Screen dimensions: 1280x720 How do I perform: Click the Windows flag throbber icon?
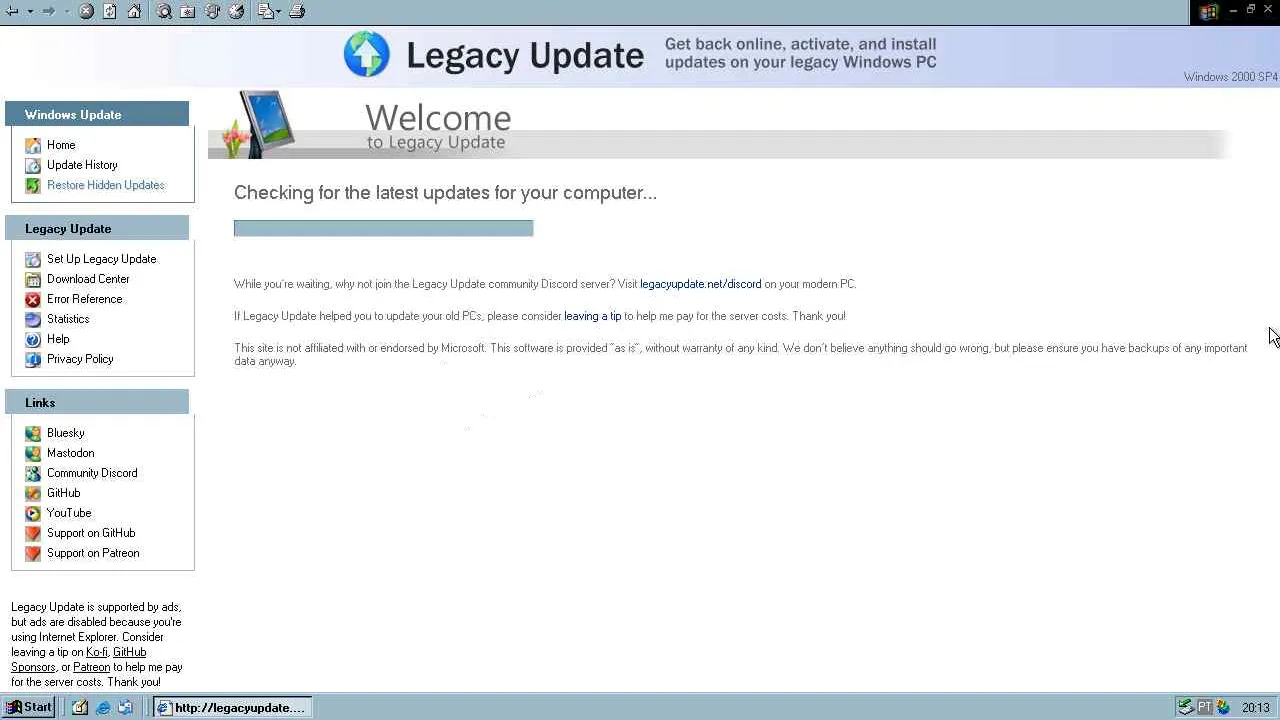(x=1208, y=11)
